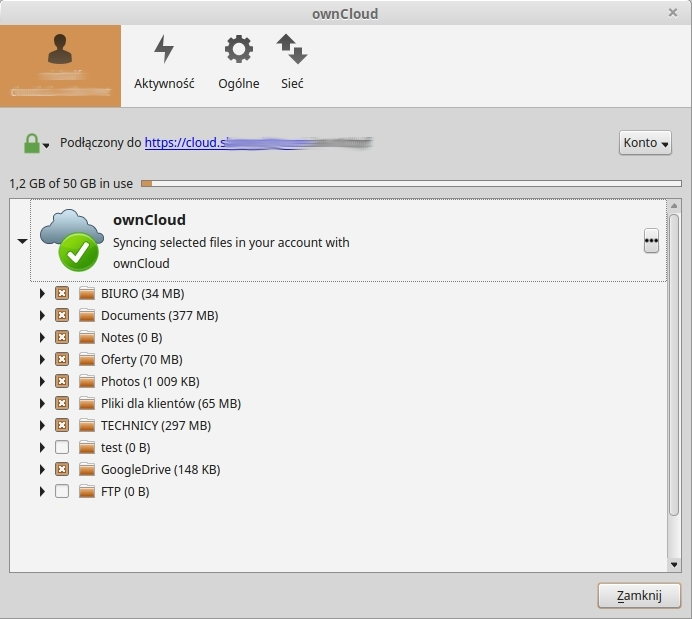This screenshot has height=619, width=692.
Task: Enable the FTP folder checkbox
Action: [x=62, y=491]
